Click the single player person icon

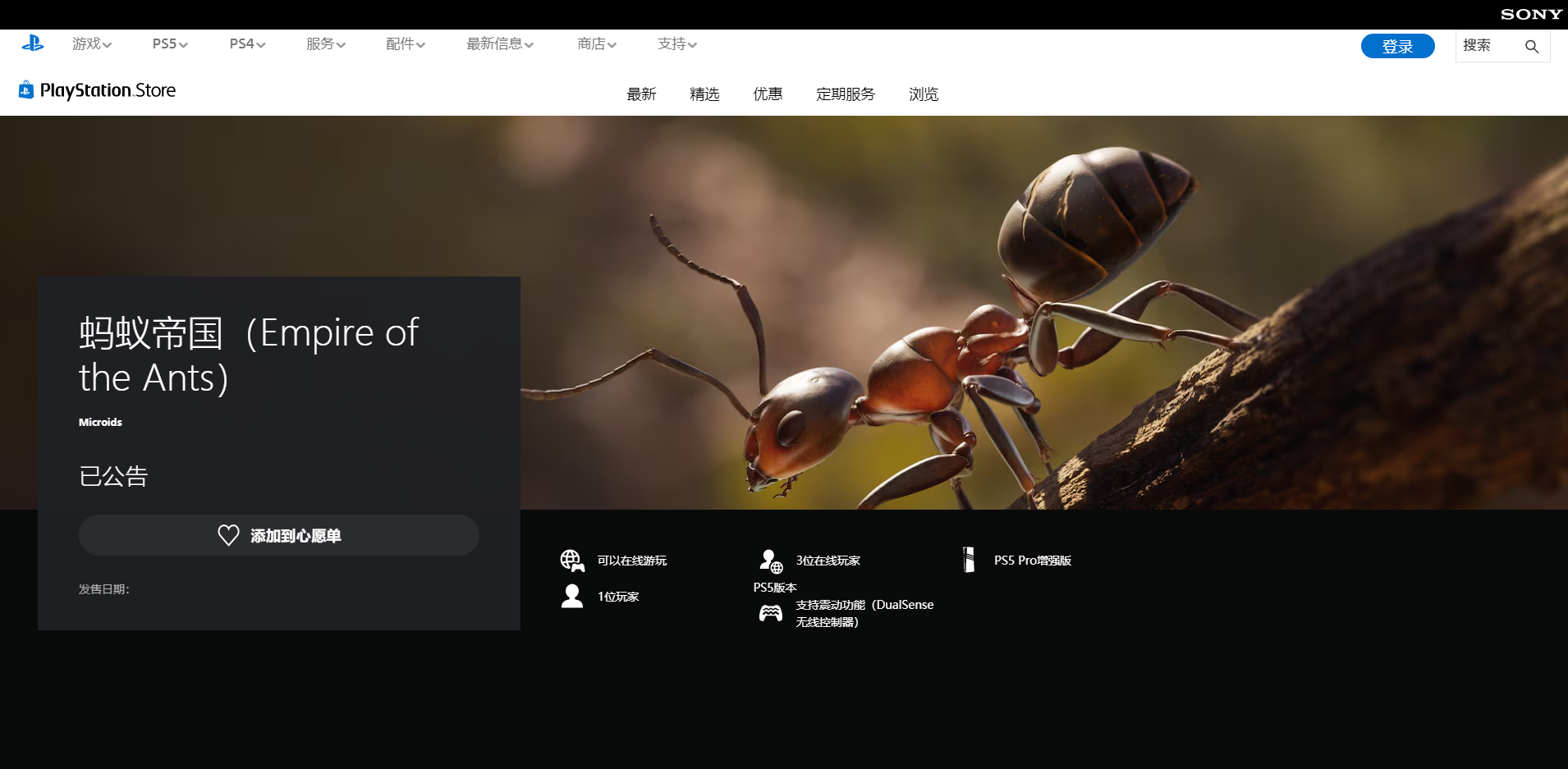pos(572,596)
